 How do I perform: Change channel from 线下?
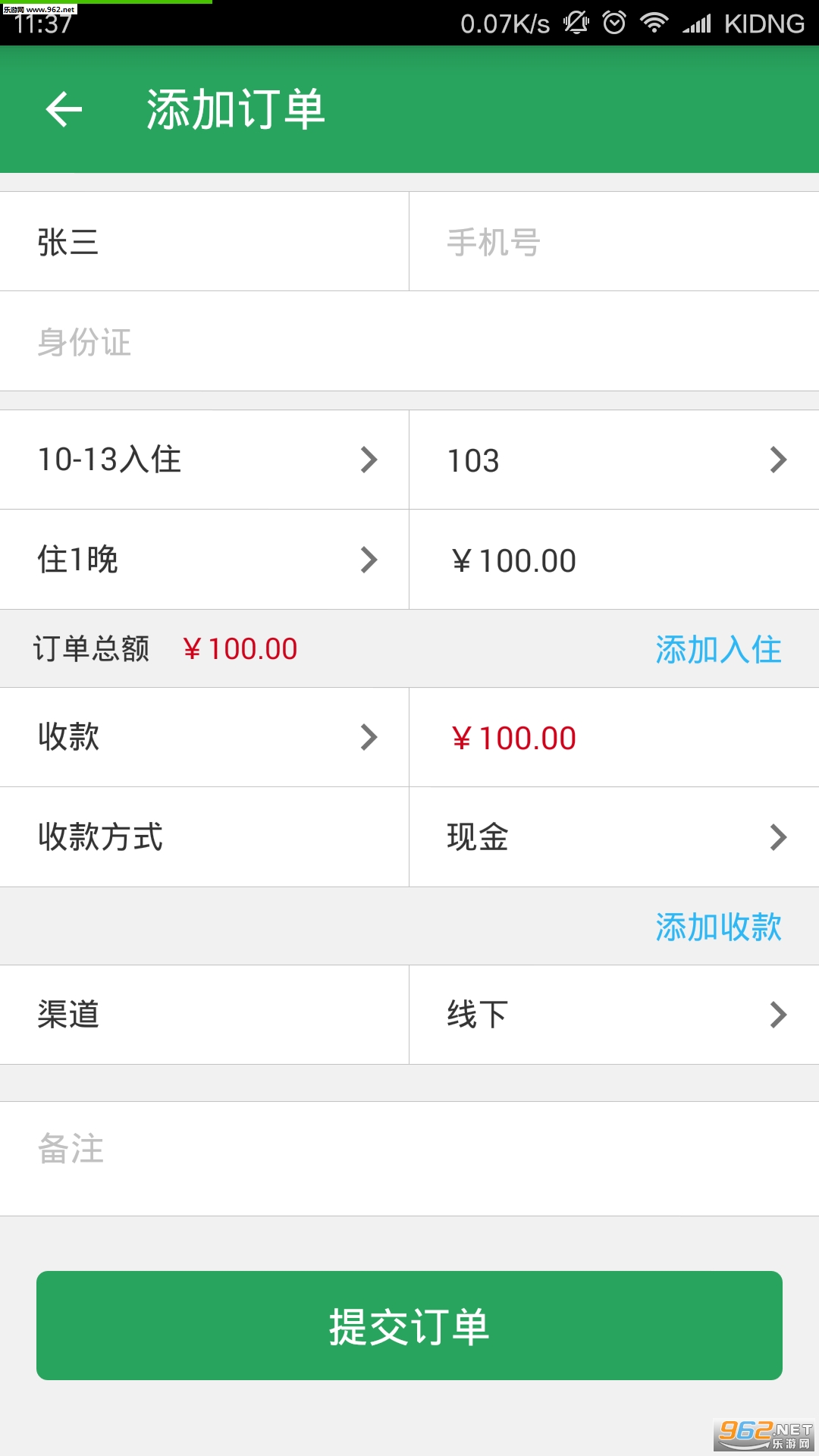pos(614,1015)
